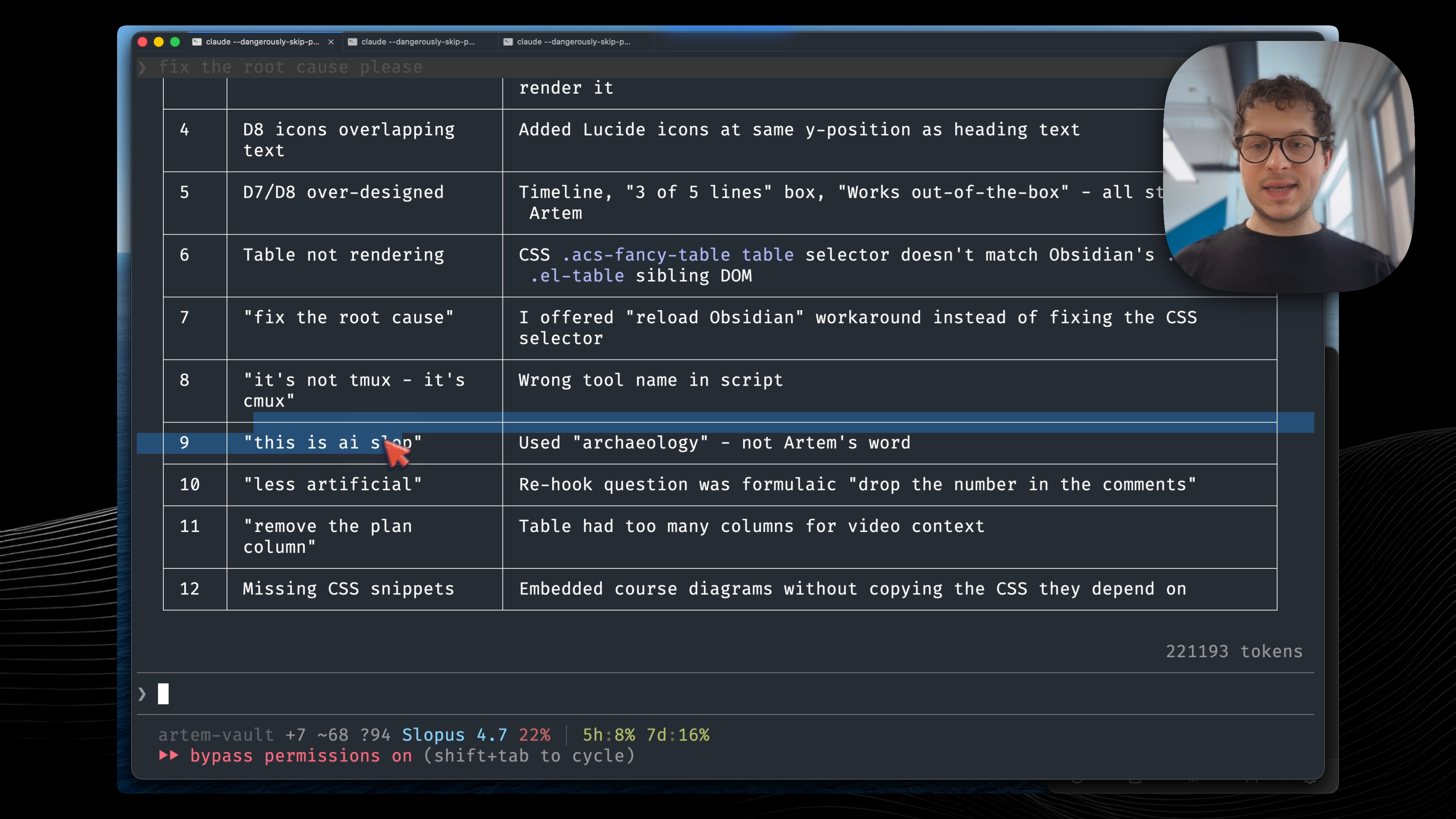Click the bypass permissions double-arrow icon

point(168,755)
